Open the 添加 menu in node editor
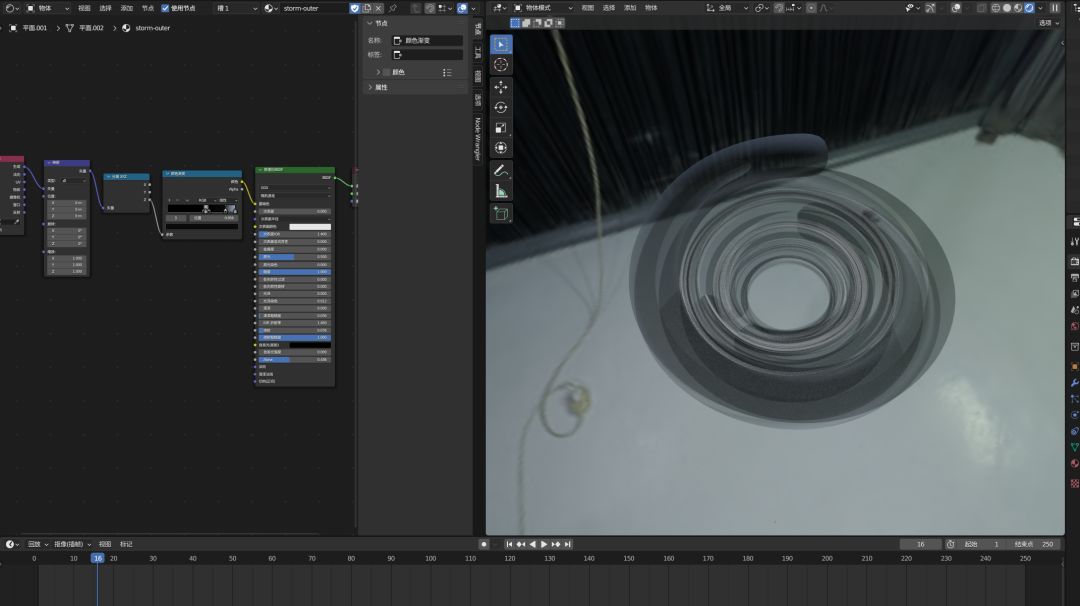 tap(126, 8)
